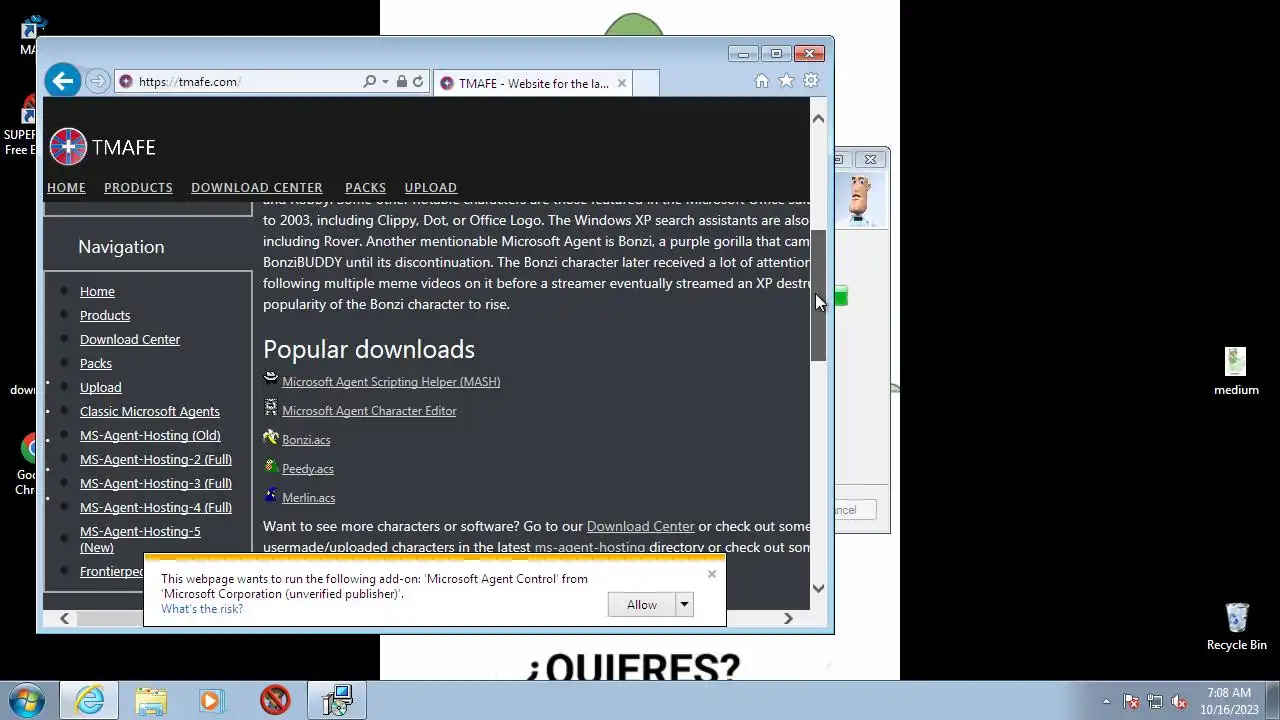Open the browser Tools gear
This screenshot has width=1280, height=720.
point(811,81)
